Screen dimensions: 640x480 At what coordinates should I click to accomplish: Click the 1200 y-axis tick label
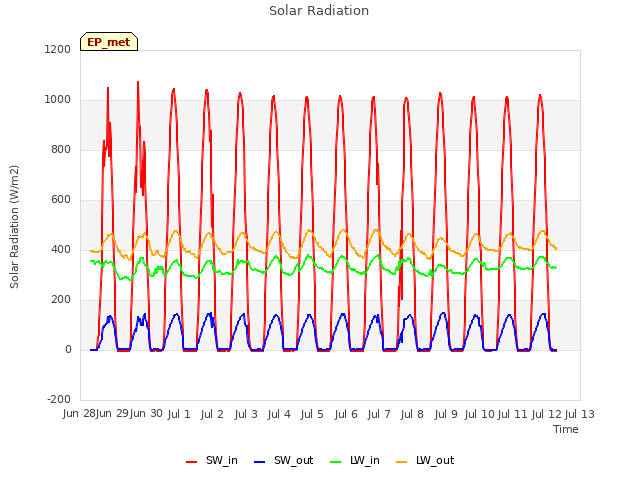click(58, 49)
